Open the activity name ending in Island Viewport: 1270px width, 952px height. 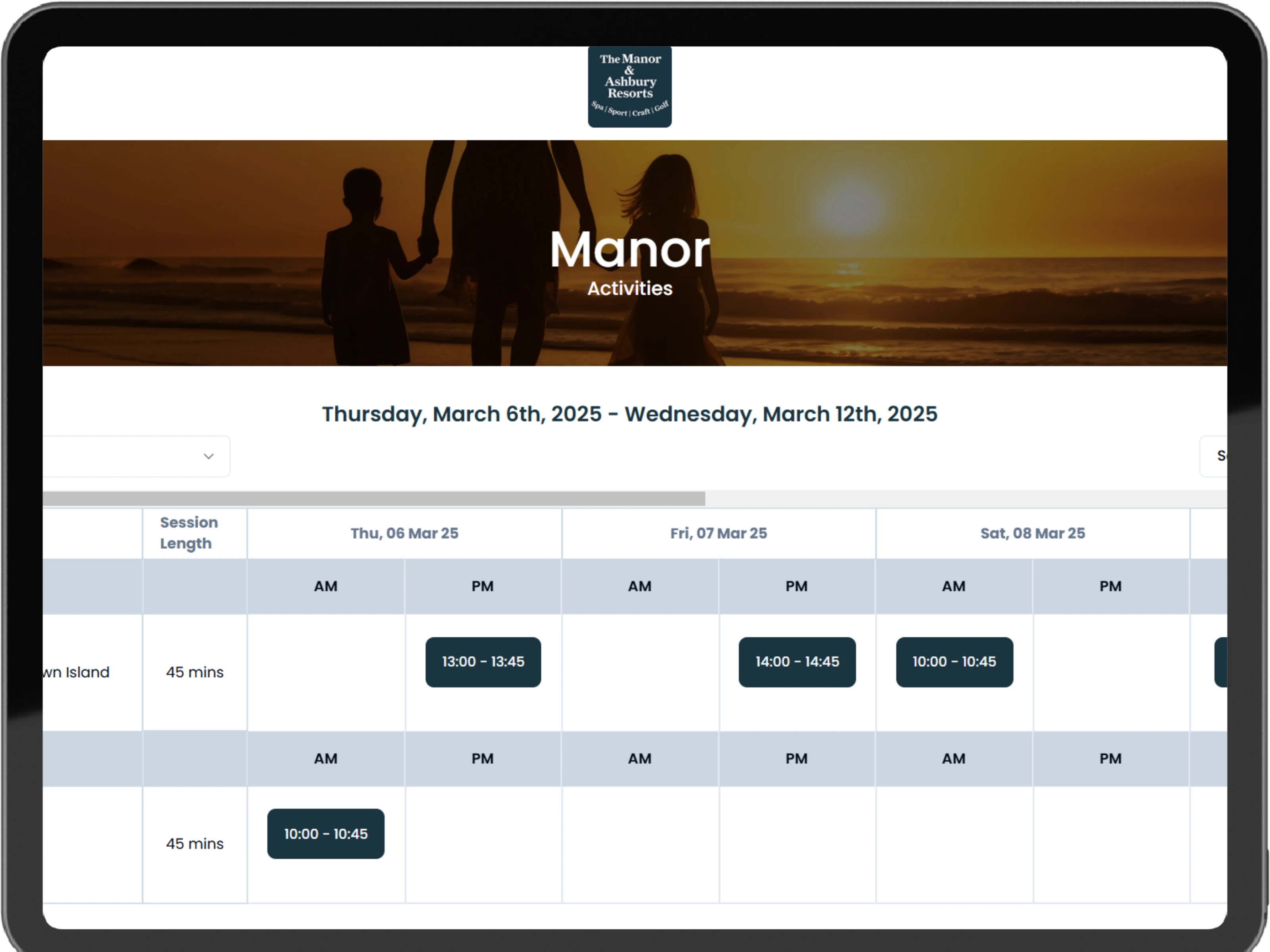76,672
